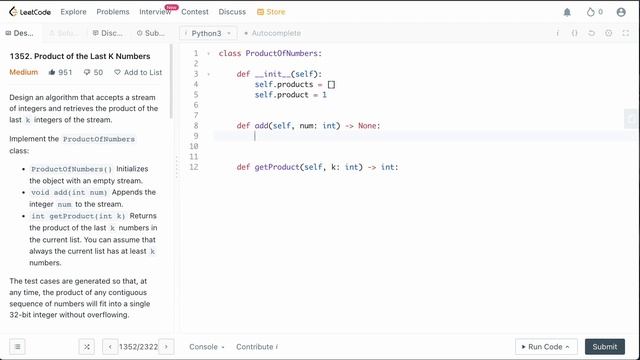Toggle the Autocomplete option
The height and width of the screenshot is (360, 640).
tap(272, 33)
